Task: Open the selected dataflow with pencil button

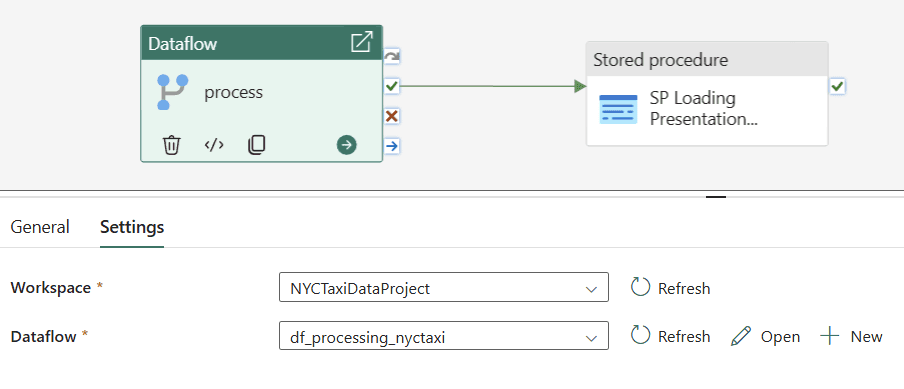Action: coord(765,336)
